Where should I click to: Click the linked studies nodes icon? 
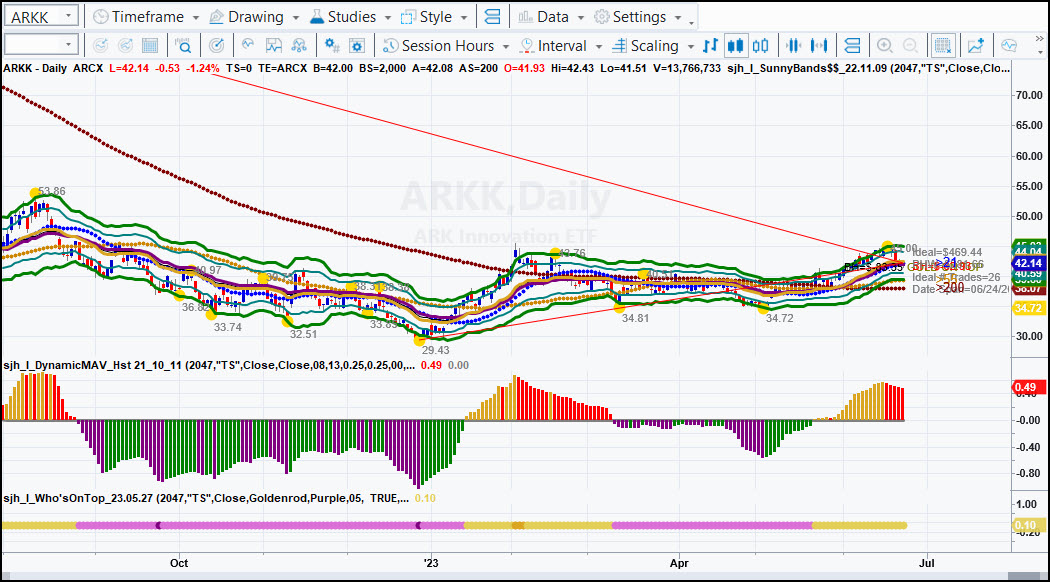(x=299, y=46)
